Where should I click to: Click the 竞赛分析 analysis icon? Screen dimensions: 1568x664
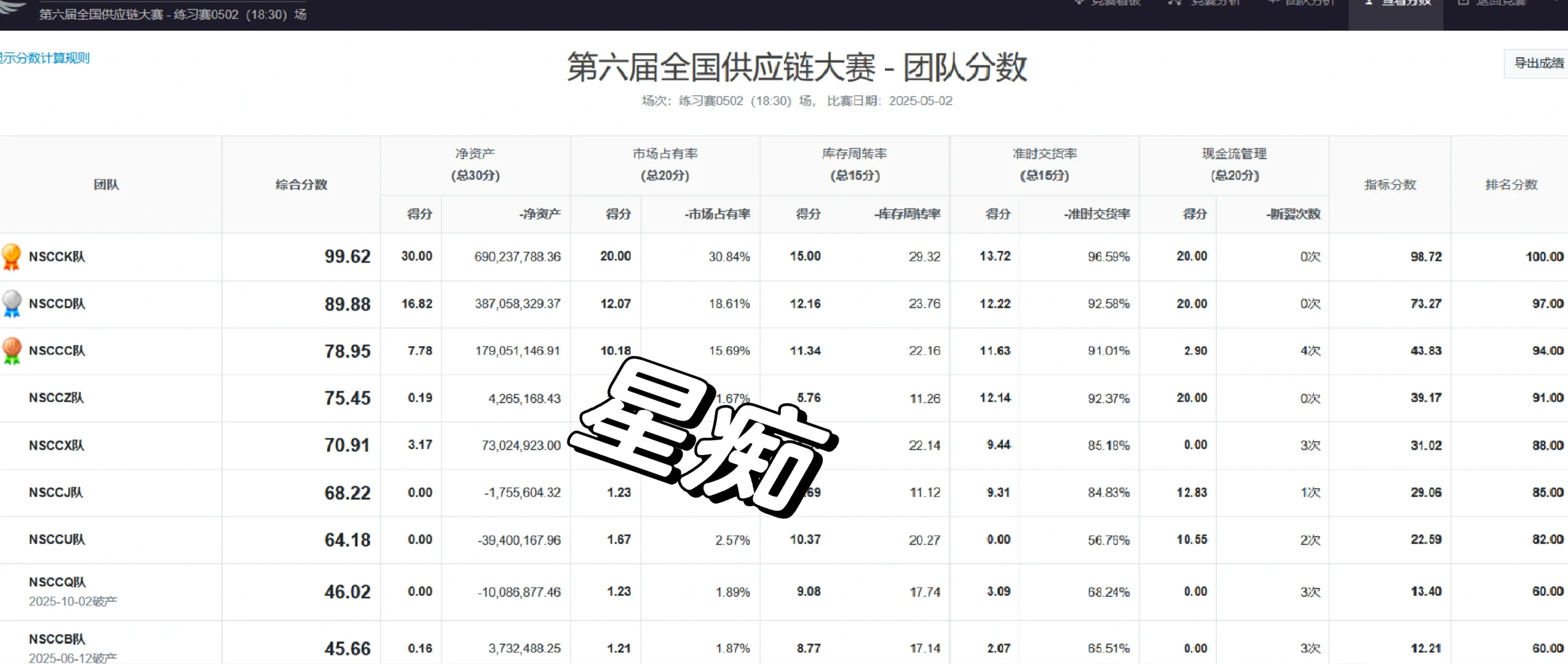pos(1174,3)
